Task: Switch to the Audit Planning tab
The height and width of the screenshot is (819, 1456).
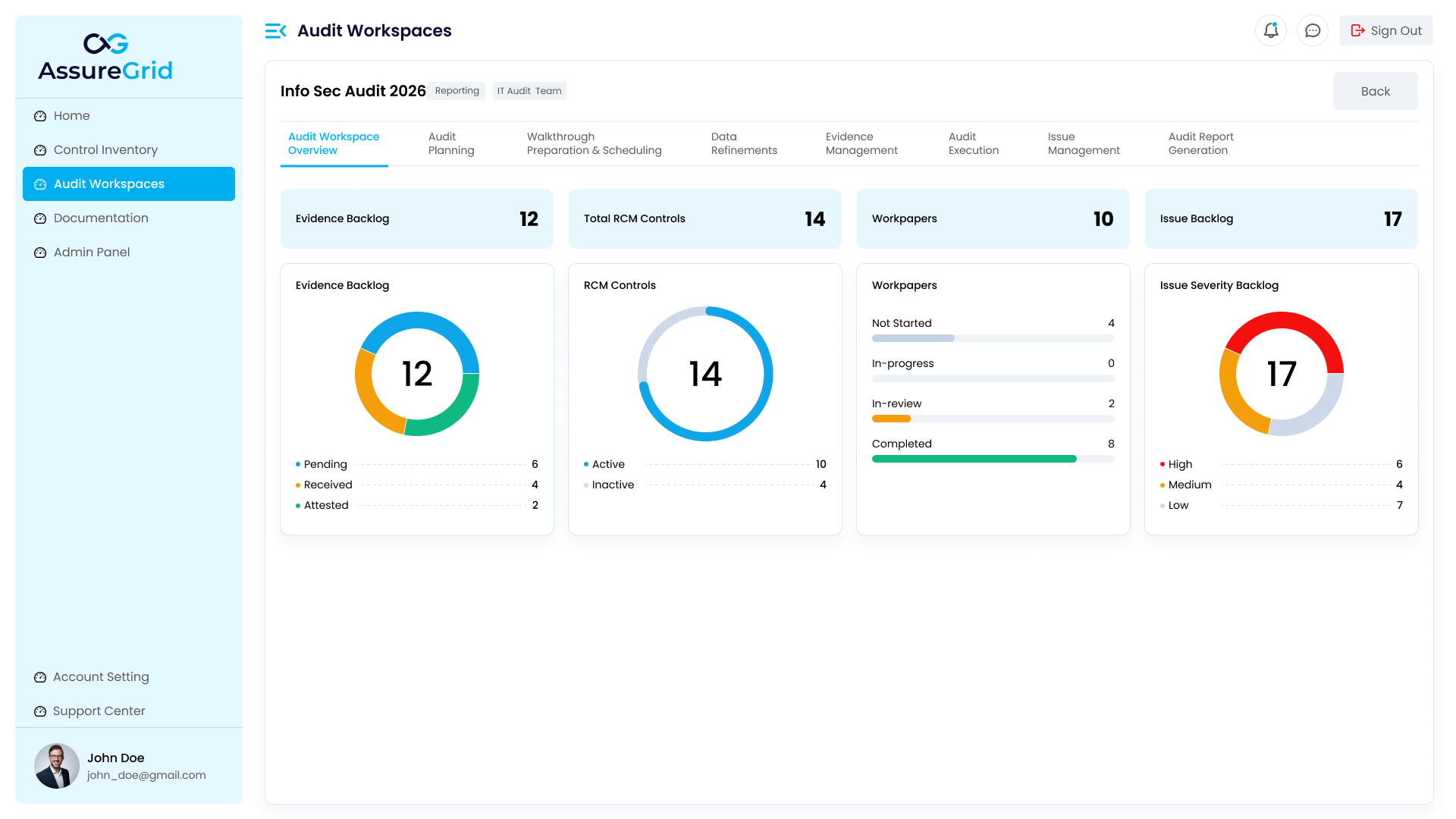Action: (451, 143)
